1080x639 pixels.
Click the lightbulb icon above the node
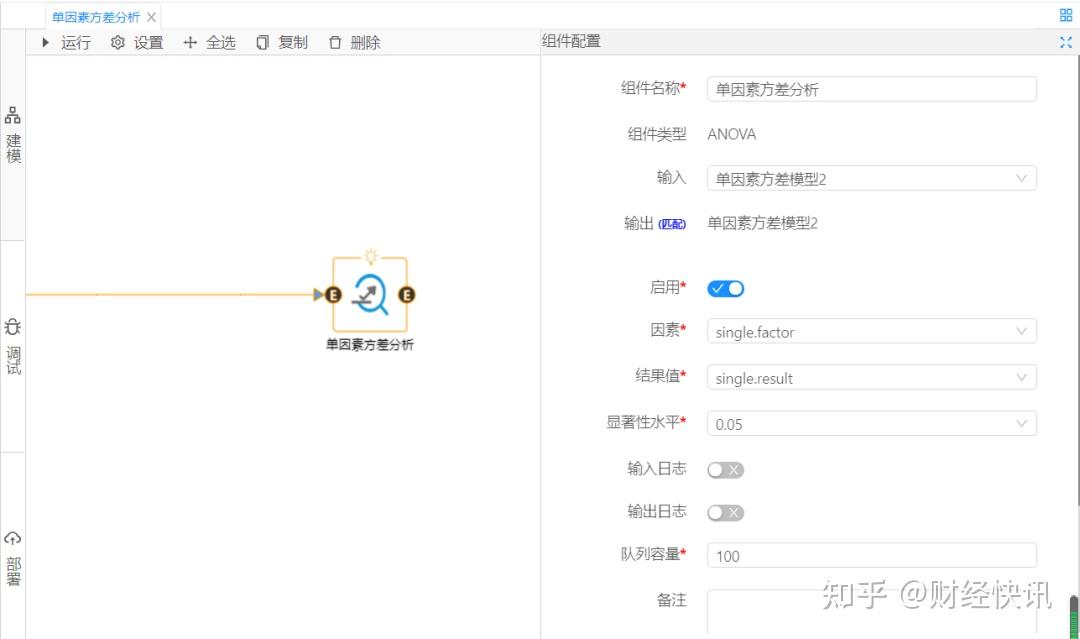click(x=371, y=257)
